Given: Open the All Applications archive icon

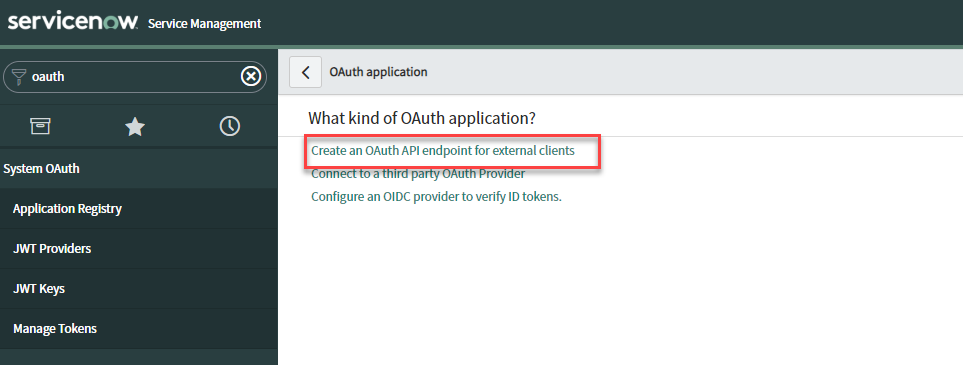Looking at the screenshot, I should (41, 126).
